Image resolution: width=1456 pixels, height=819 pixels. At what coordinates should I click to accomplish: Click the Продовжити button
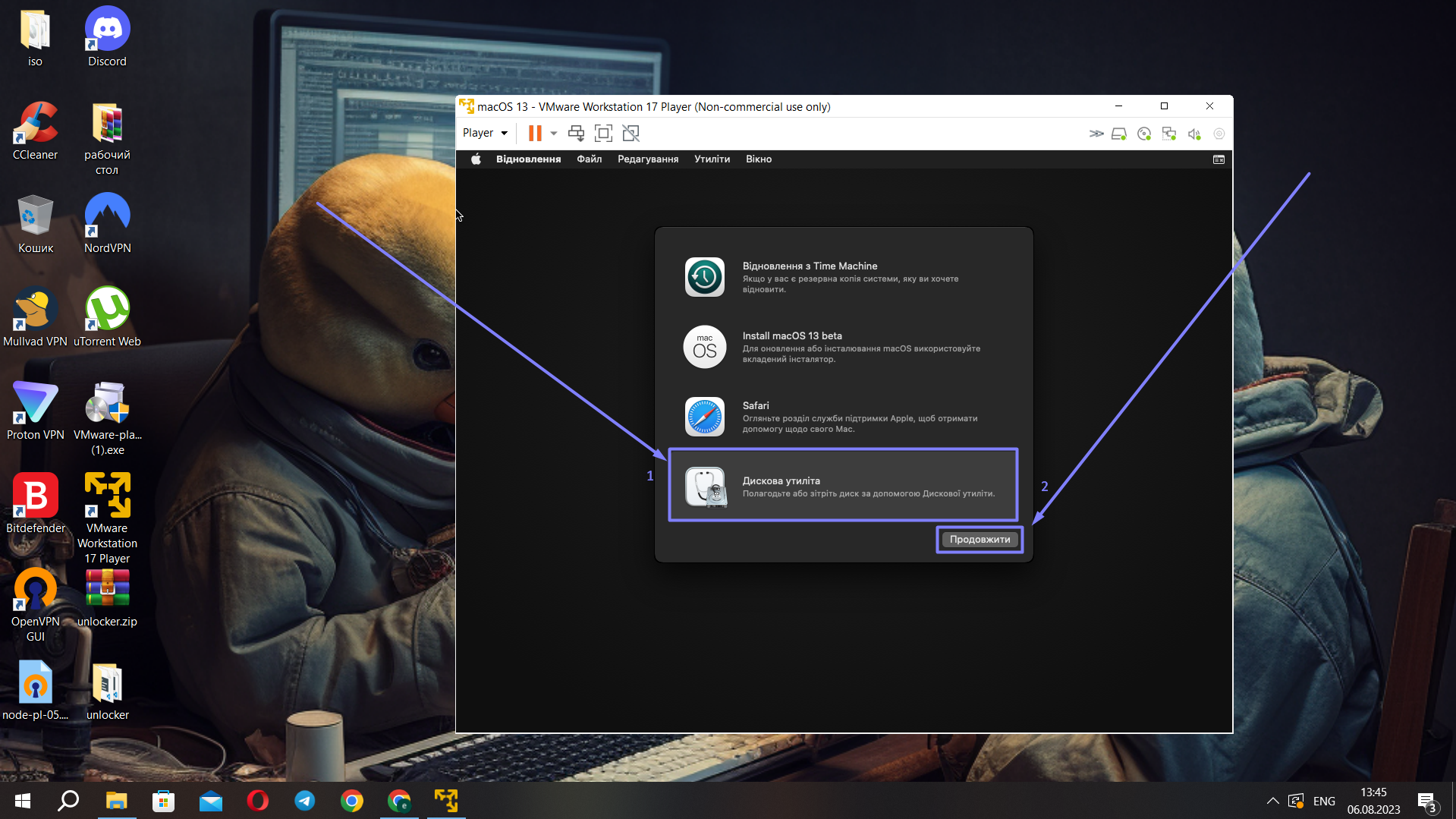(x=980, y=540)
